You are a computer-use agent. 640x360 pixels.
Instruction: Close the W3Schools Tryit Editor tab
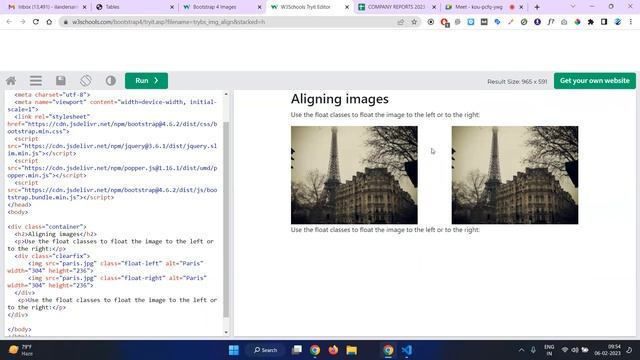347,7
